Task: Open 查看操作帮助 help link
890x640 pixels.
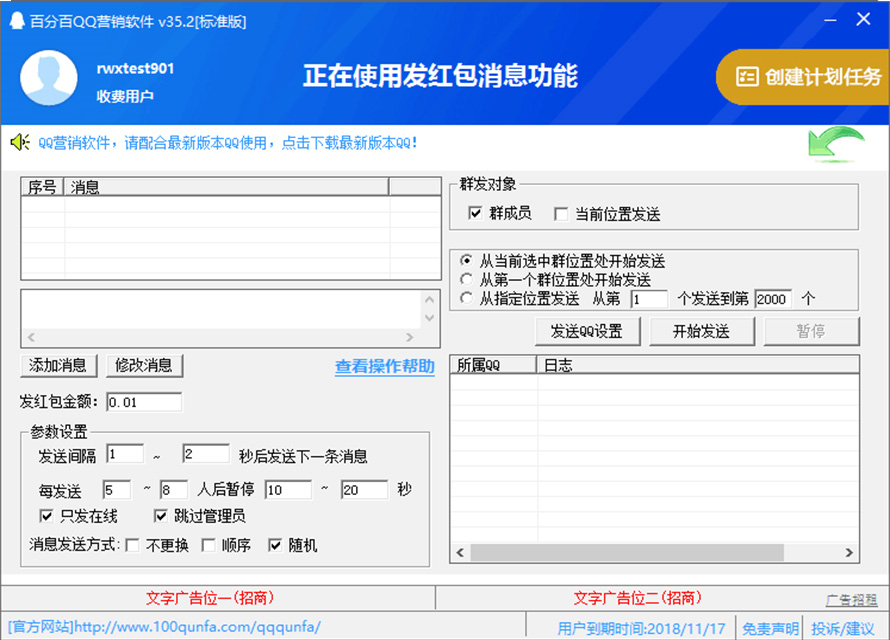Action: click(385, 367)
